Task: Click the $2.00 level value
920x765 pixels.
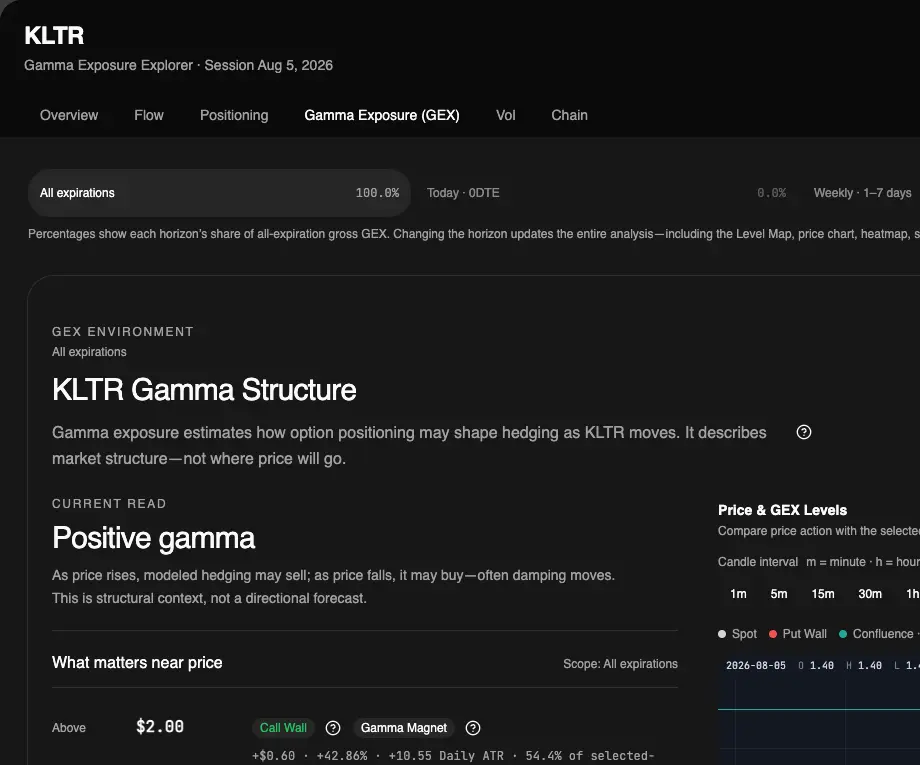Action: click(160, 727)
